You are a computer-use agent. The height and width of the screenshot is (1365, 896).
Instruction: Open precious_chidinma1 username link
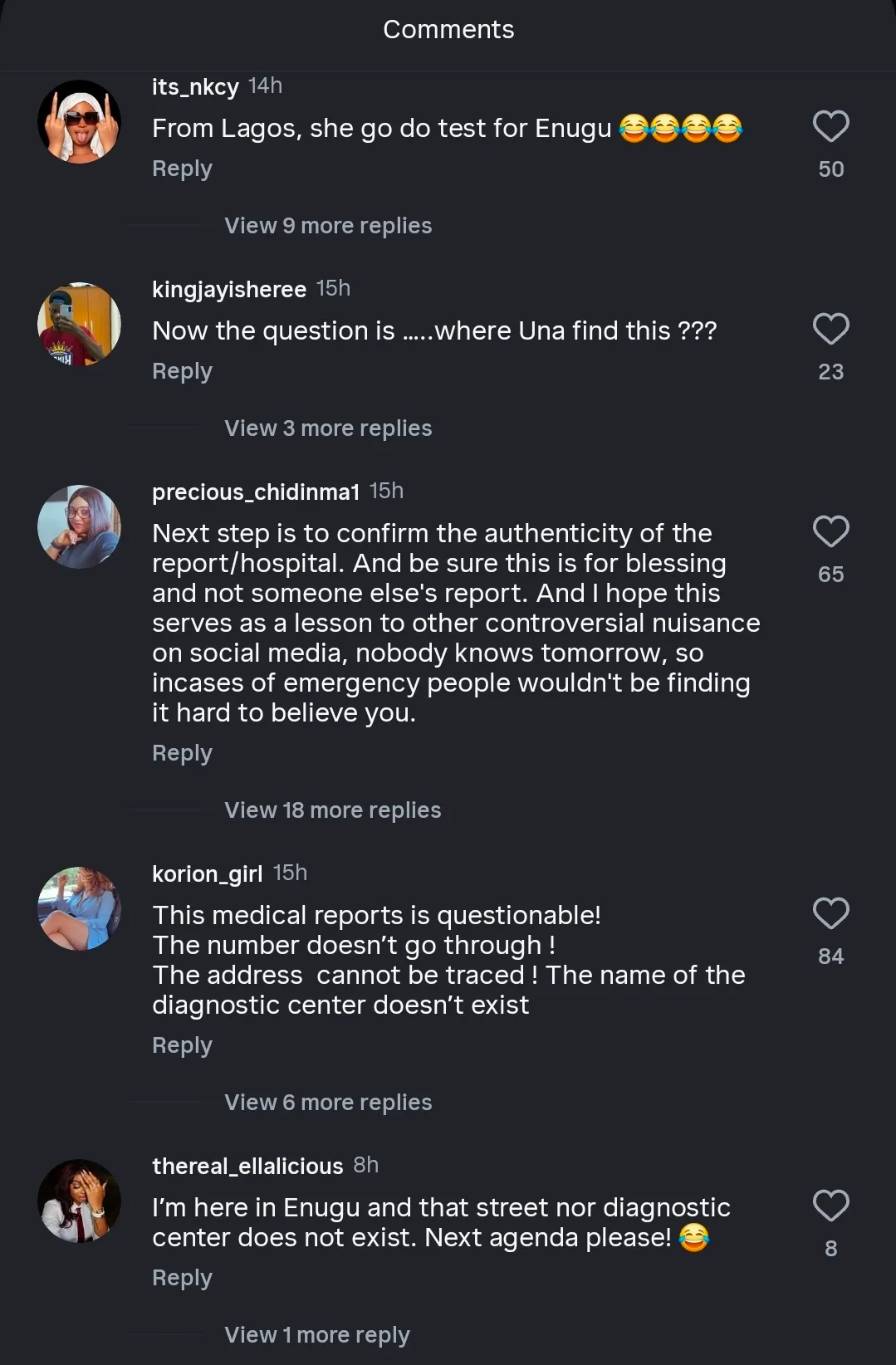pos(256,492)
